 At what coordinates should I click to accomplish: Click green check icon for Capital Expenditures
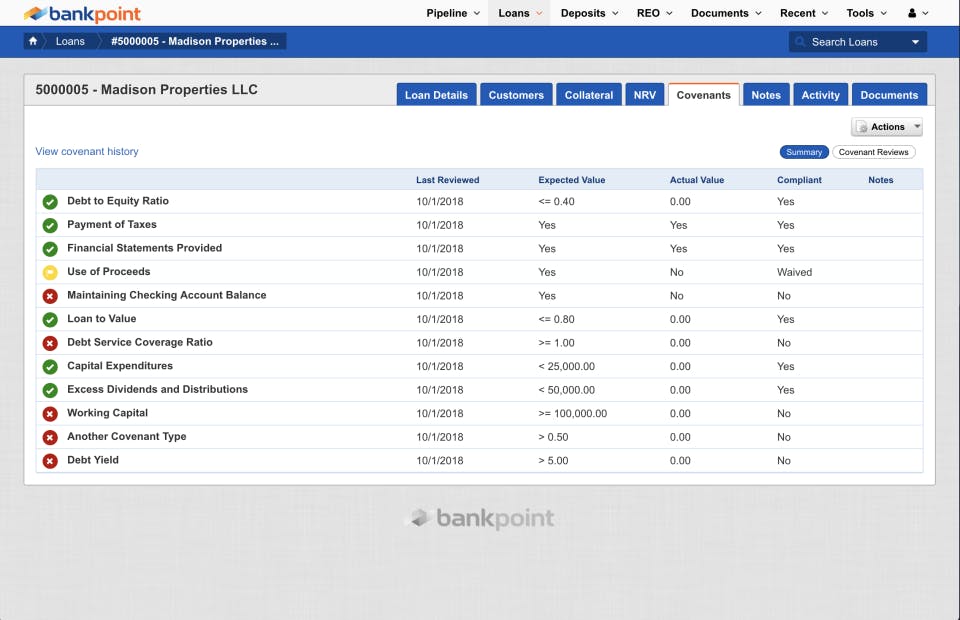50,367
